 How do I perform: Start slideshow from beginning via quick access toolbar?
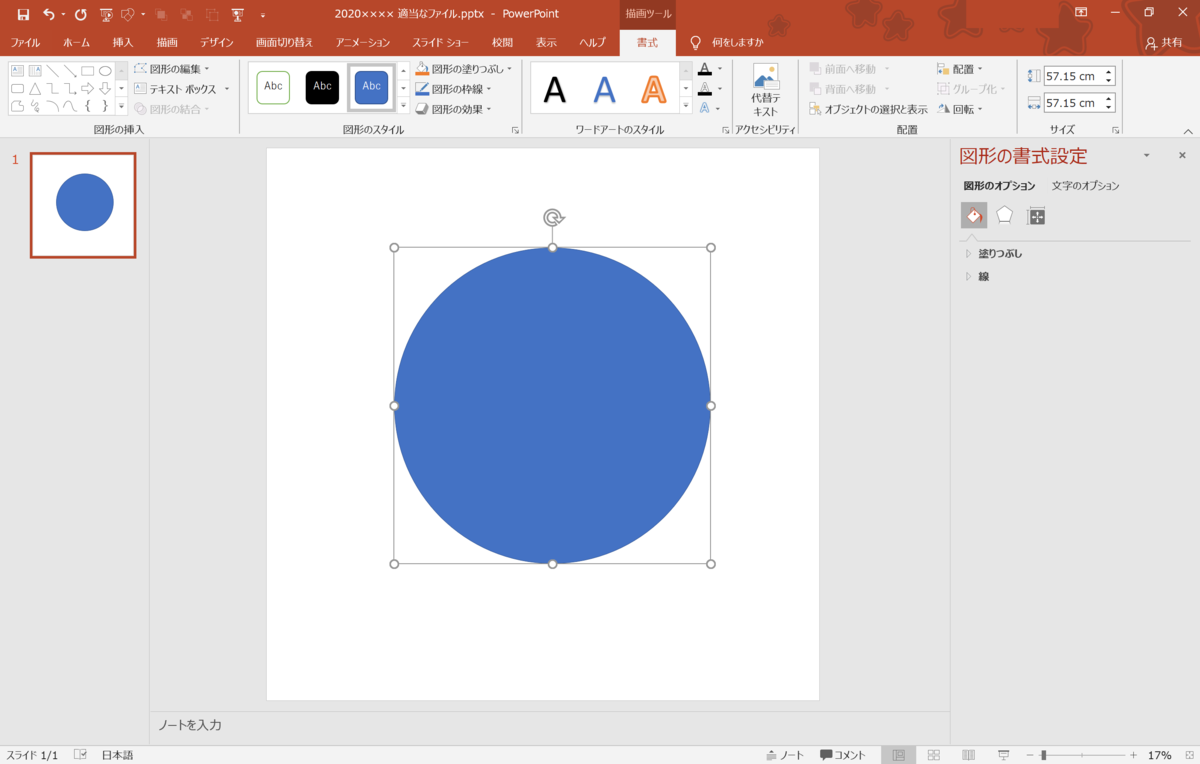click(x=106, y=14)
